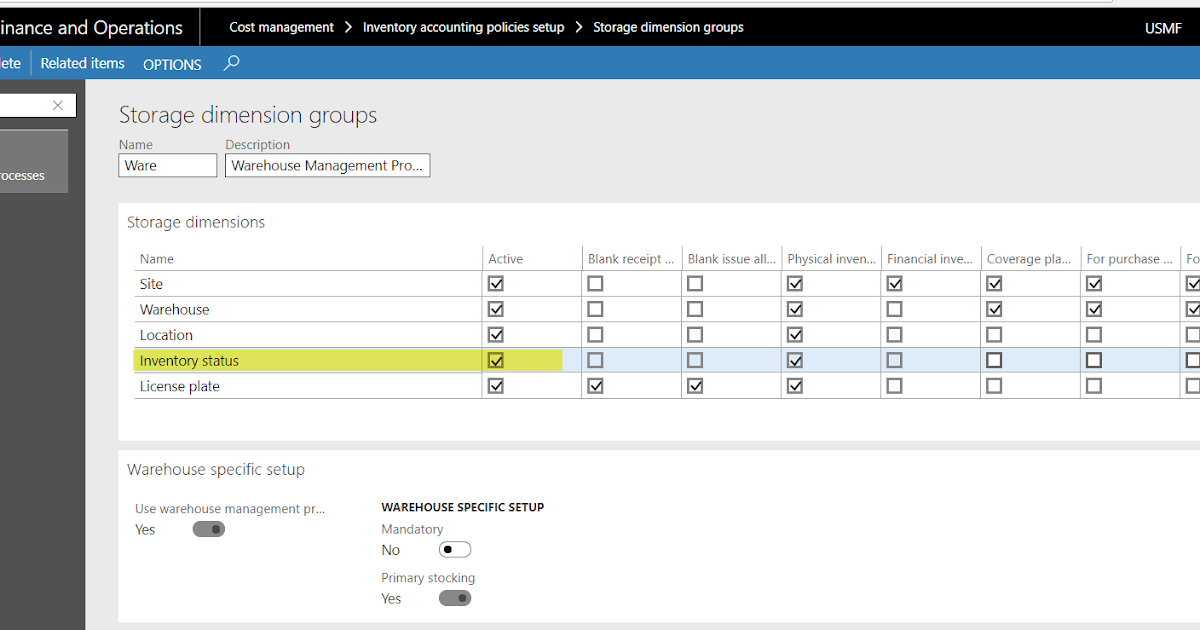Clear the filter box with X icon

[58, 105]
